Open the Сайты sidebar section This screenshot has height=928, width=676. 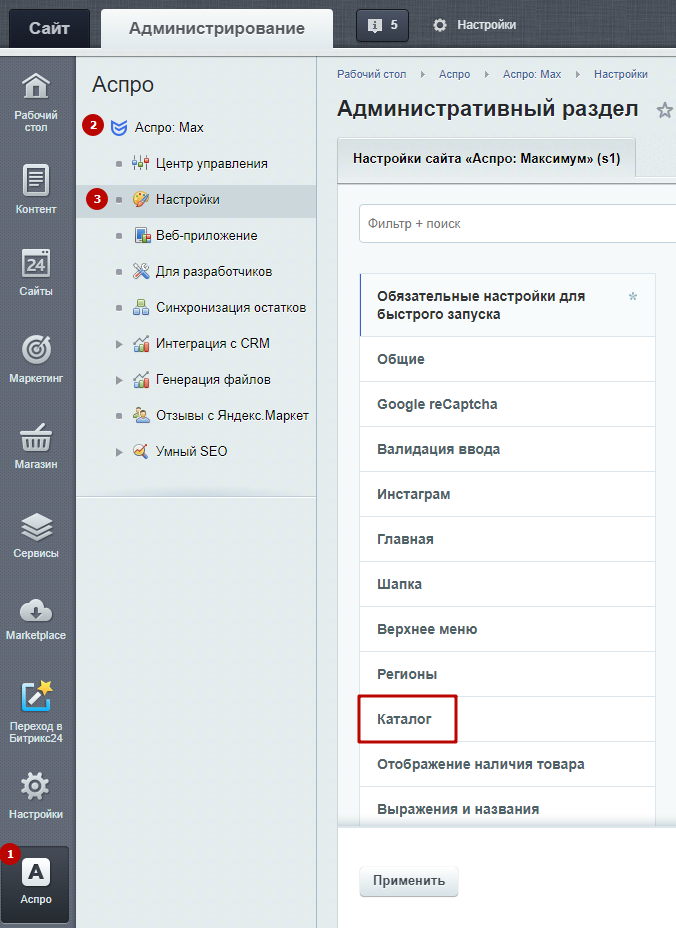click(36, 272)
